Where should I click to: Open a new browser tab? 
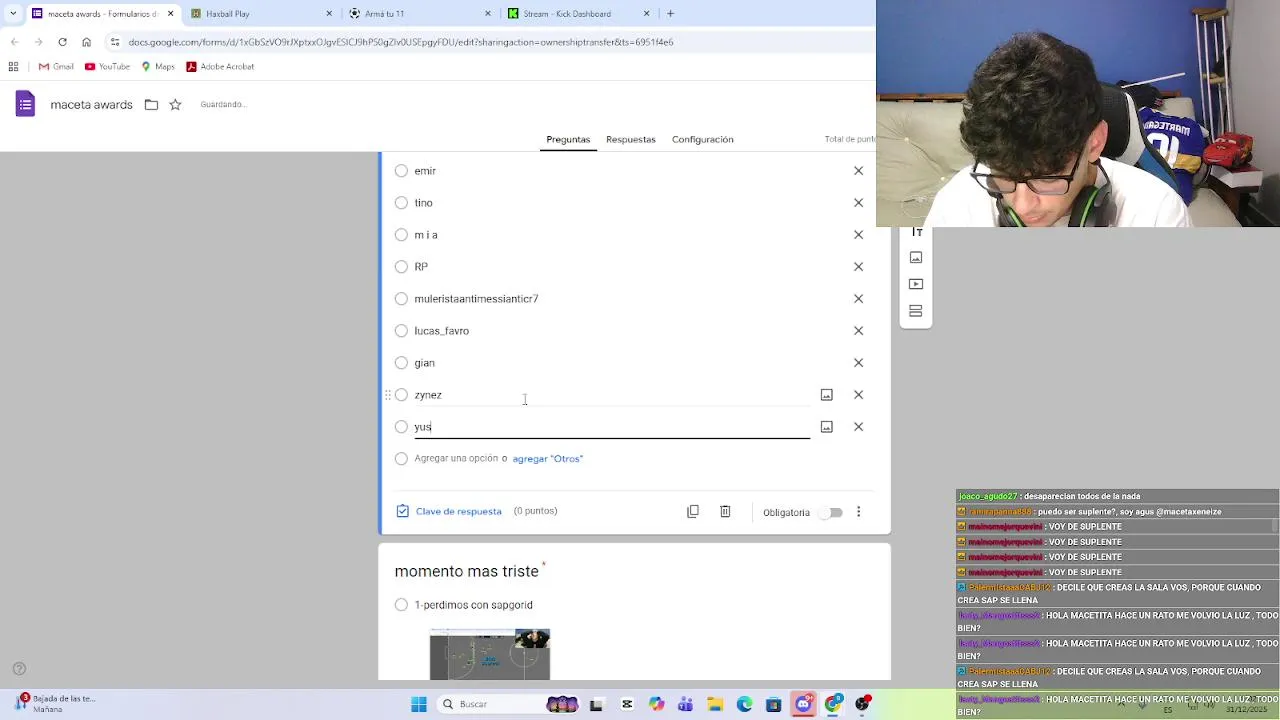pyautogui.click(x=670, y=14)
